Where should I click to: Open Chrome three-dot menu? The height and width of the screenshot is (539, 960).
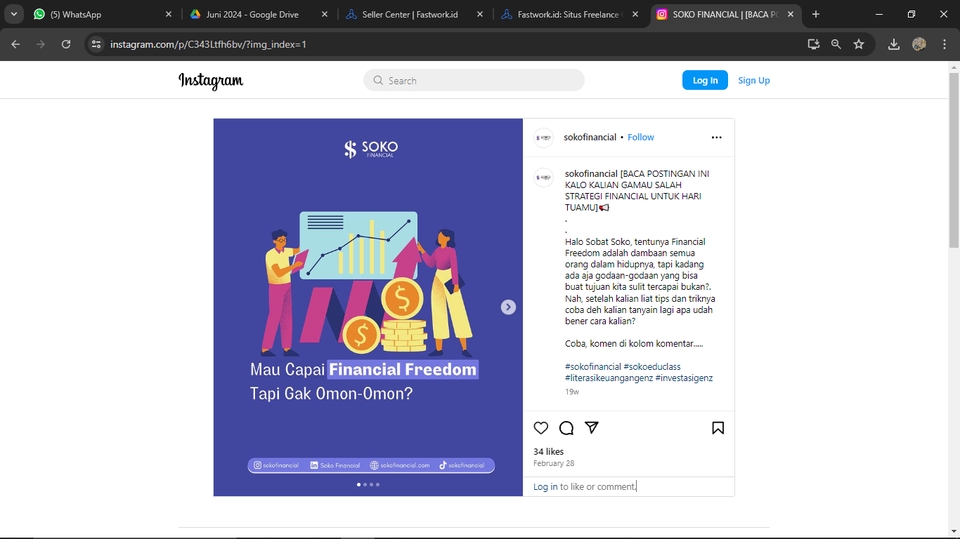(944, 44)
